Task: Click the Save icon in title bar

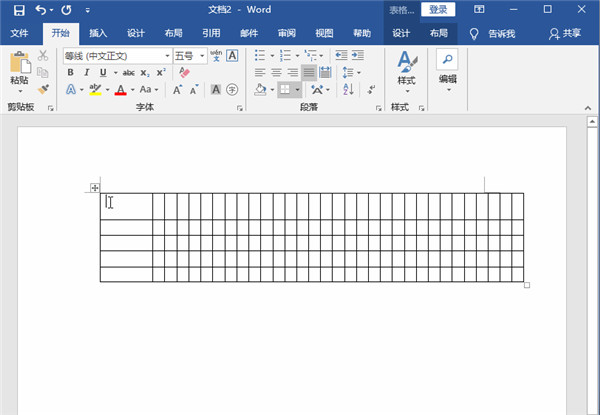Action: (18, 10)
